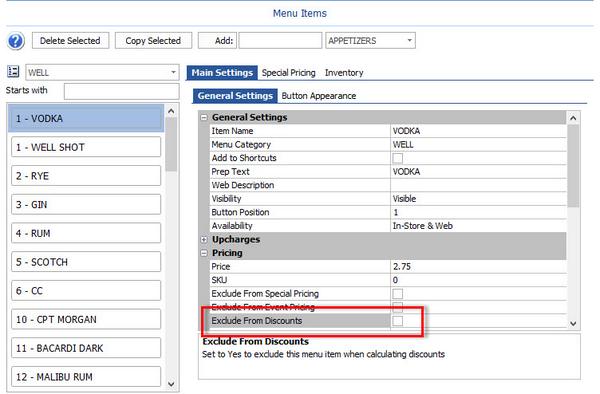Click the empty Web Description value field

[478, 185]
